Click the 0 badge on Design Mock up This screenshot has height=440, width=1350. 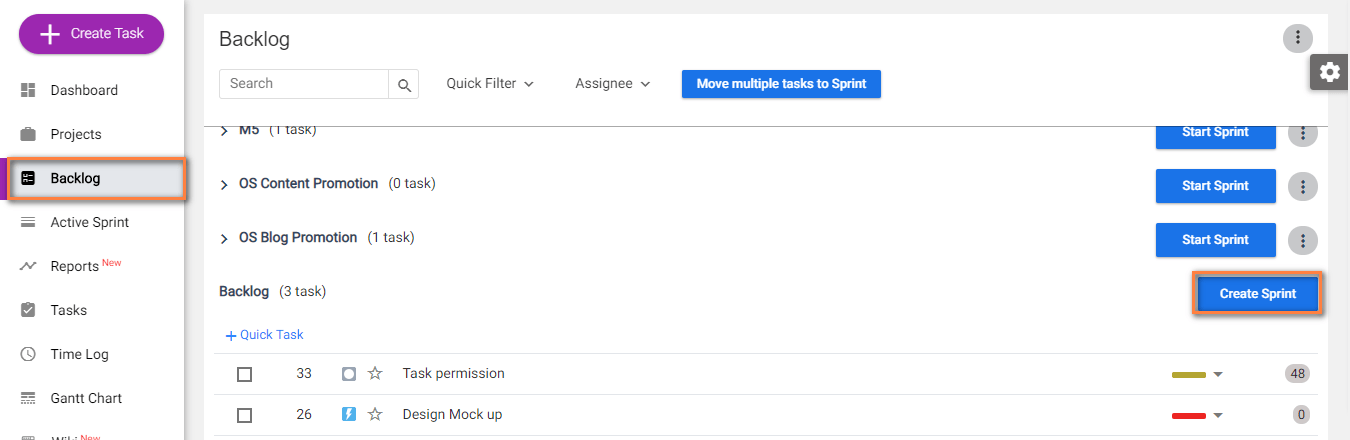click(1301, 414)
